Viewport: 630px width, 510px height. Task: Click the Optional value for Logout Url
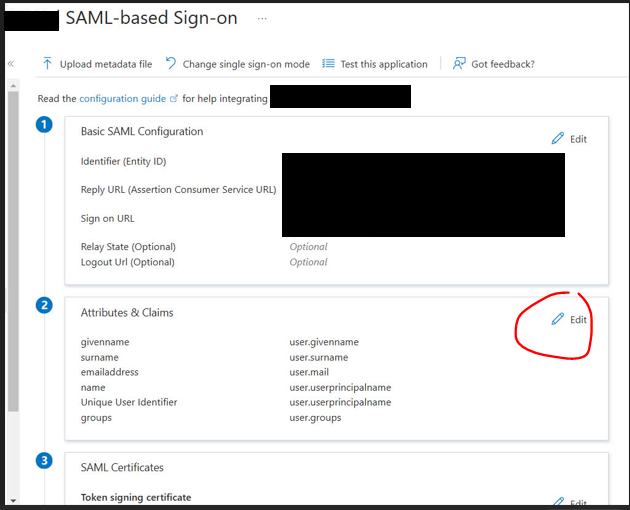click(309, 262)
